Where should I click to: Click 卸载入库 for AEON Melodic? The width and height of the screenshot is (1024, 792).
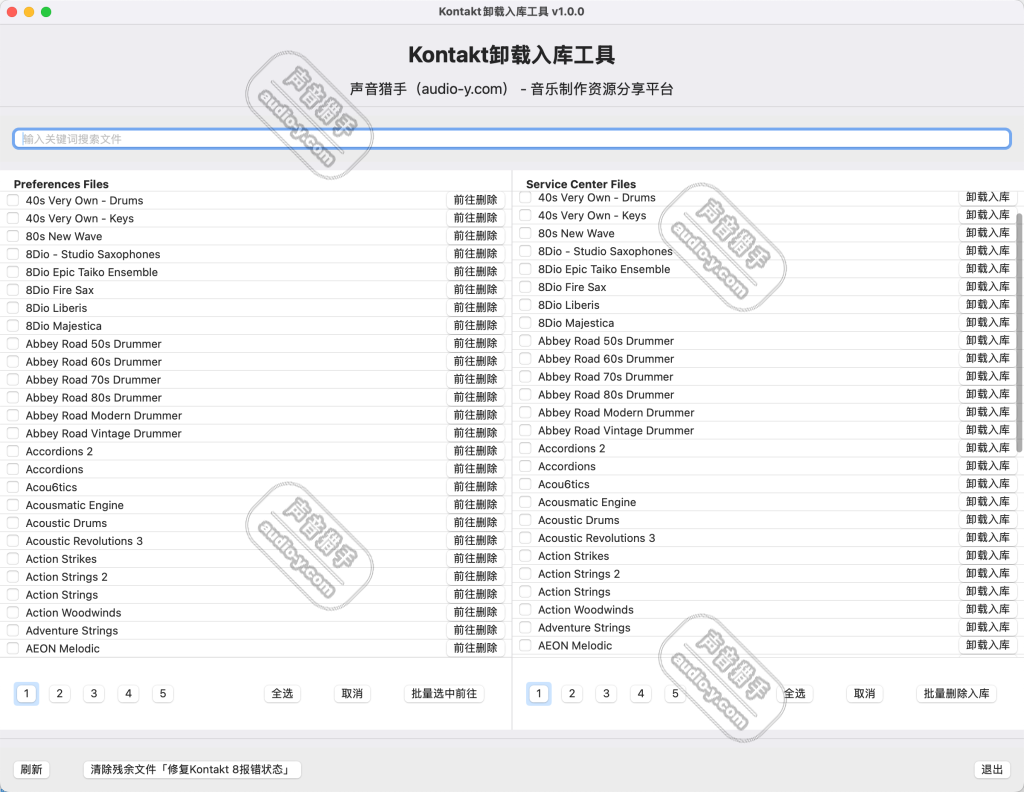tap(988, 645)
